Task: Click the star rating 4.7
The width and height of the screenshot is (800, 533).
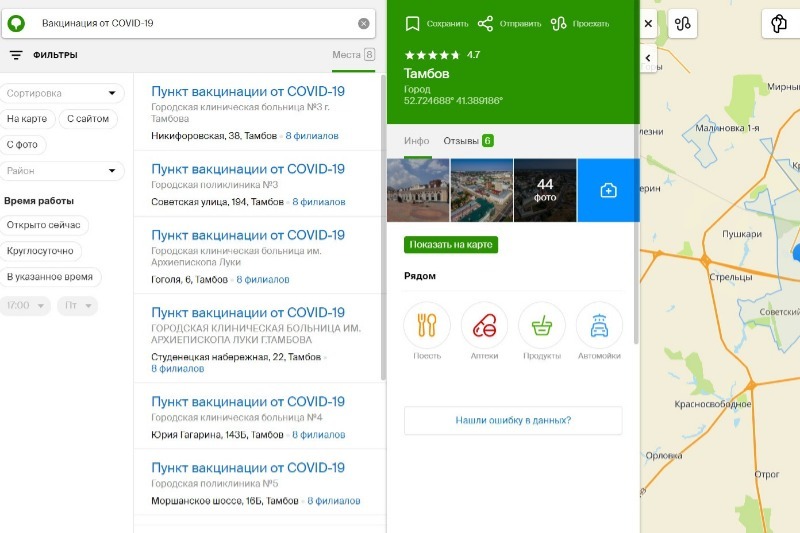Action: [x=442, y=55]
